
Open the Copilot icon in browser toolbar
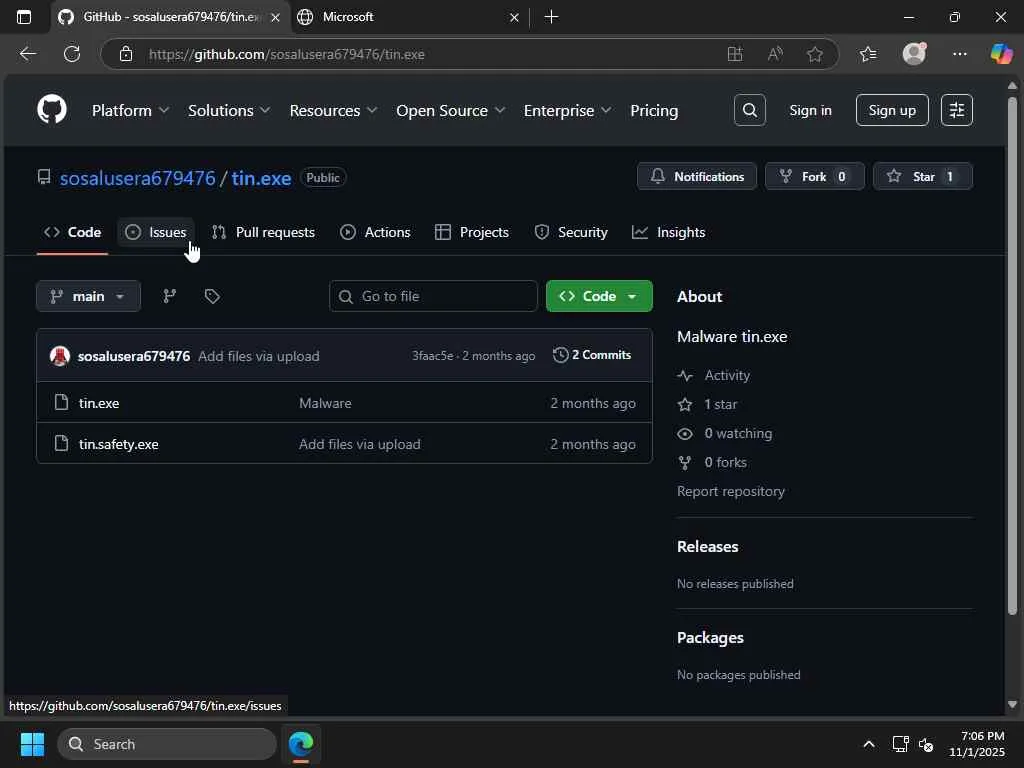pos(1001,54)
